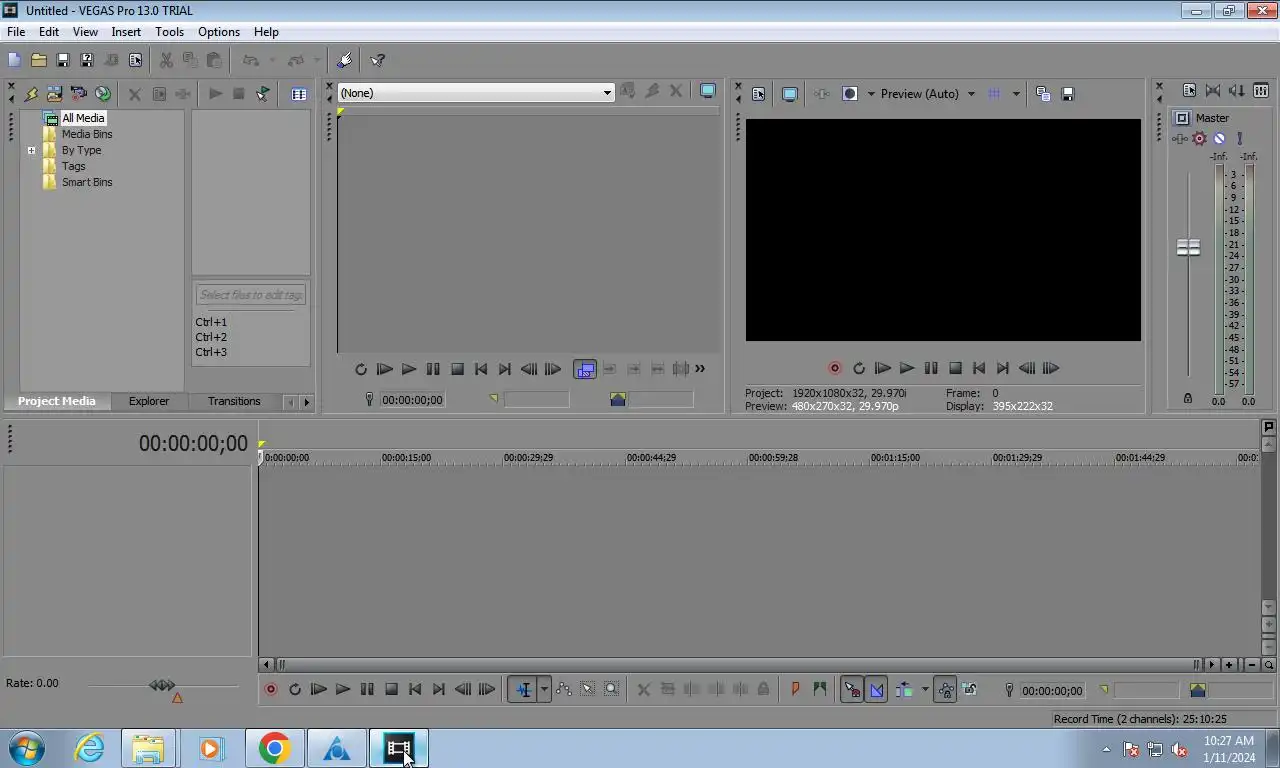The height and width of the screenshot is (768, 1280).
Task: Click the Master automation settings icon
Action: coord(1199,139)
